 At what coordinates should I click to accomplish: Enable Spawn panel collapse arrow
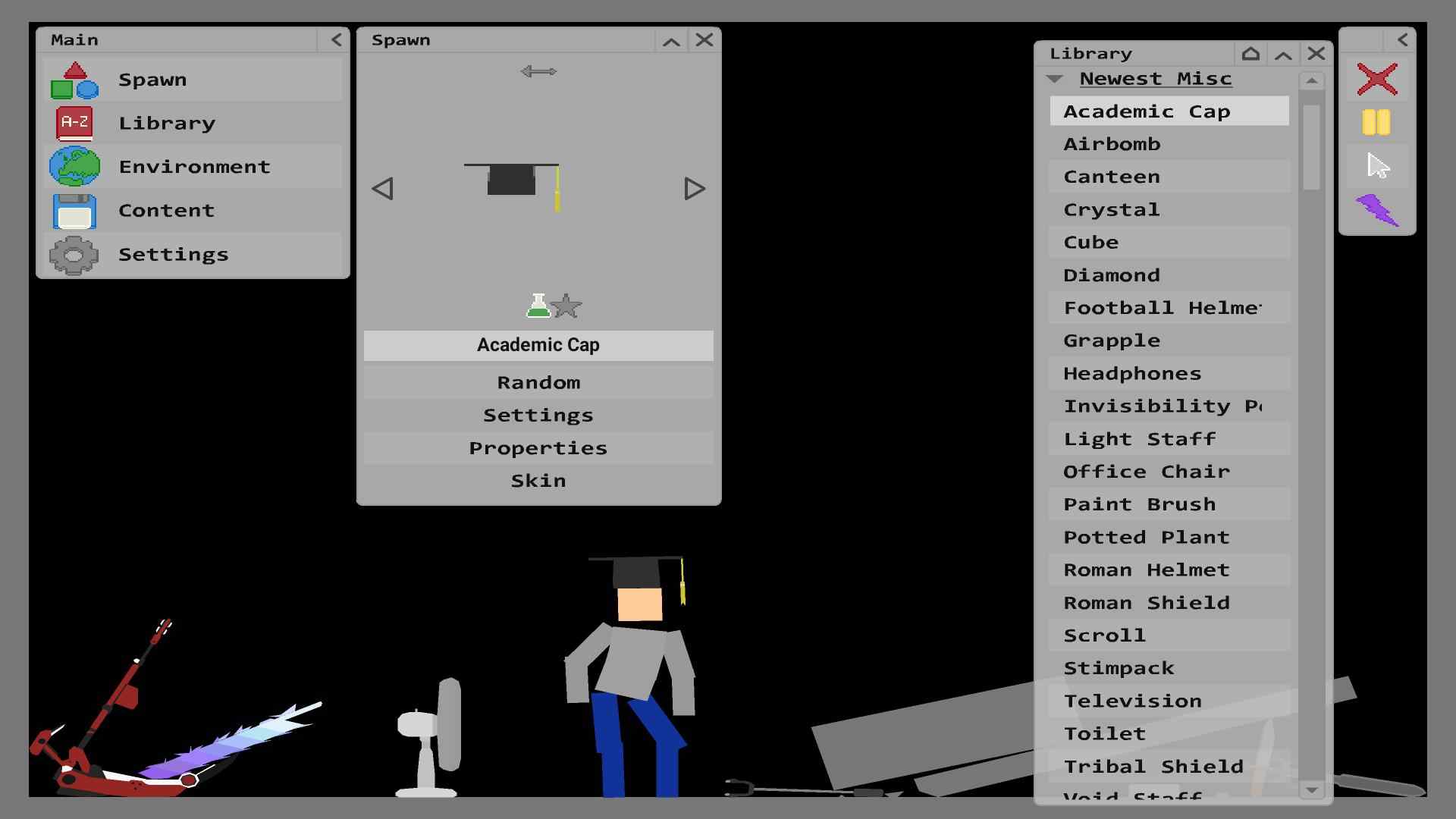672,39
